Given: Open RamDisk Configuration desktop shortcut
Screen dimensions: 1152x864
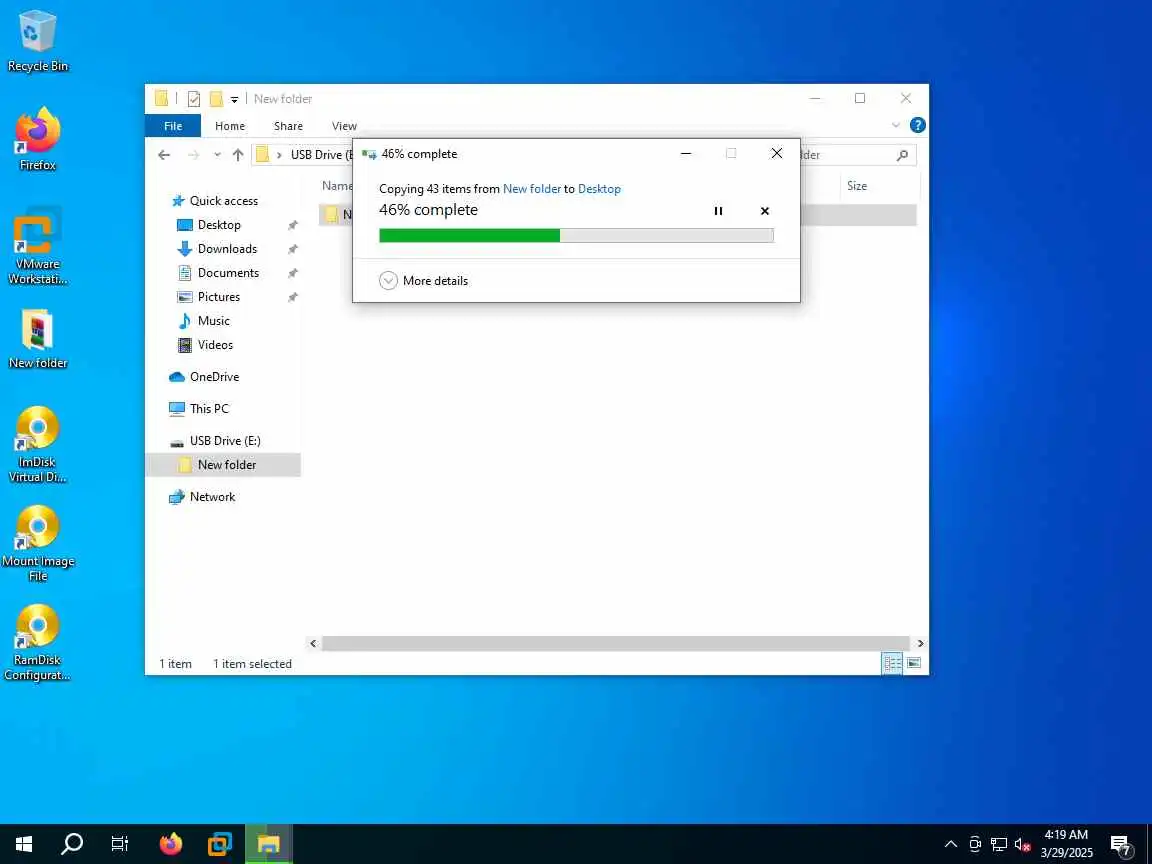Looking at the screenshot, I should pos(37,643).
